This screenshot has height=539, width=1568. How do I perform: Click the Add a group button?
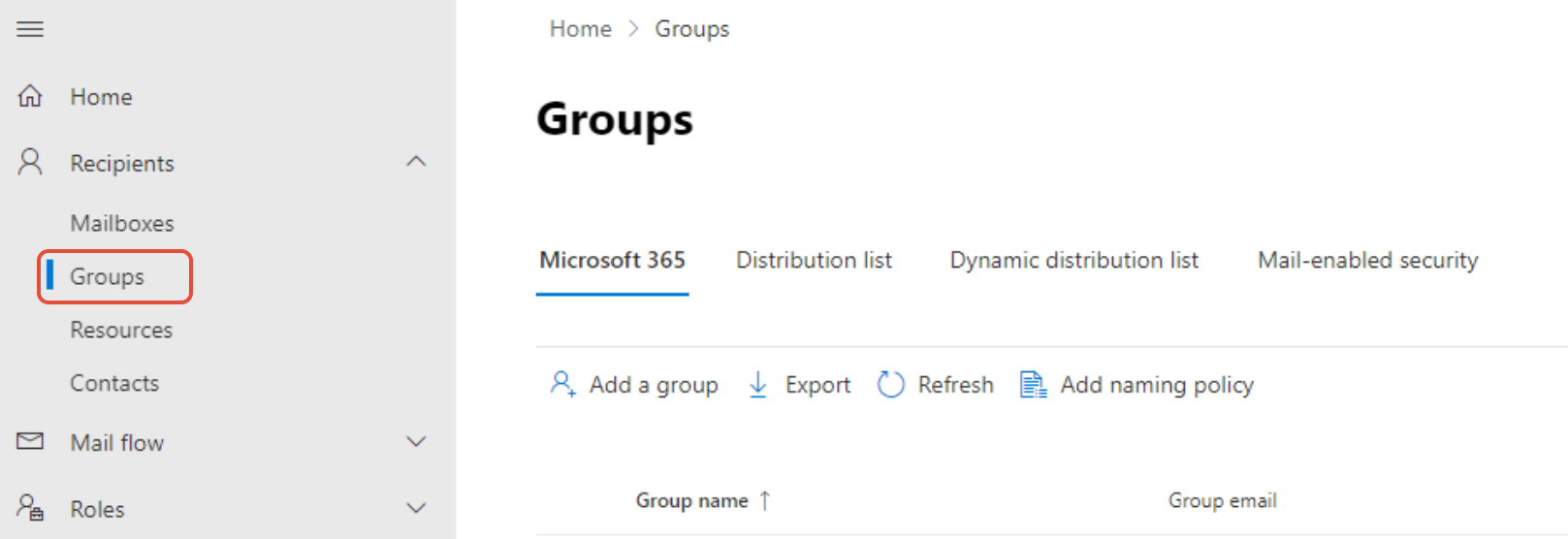click(634, 385)
